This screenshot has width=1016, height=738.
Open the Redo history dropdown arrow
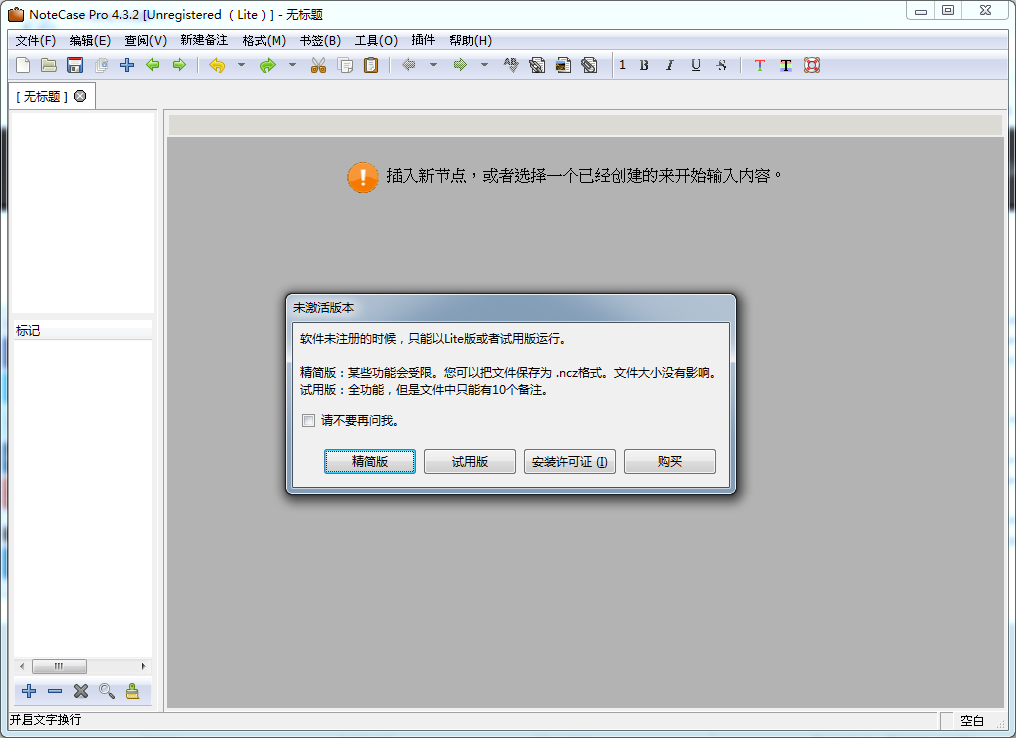coord(292,65)
